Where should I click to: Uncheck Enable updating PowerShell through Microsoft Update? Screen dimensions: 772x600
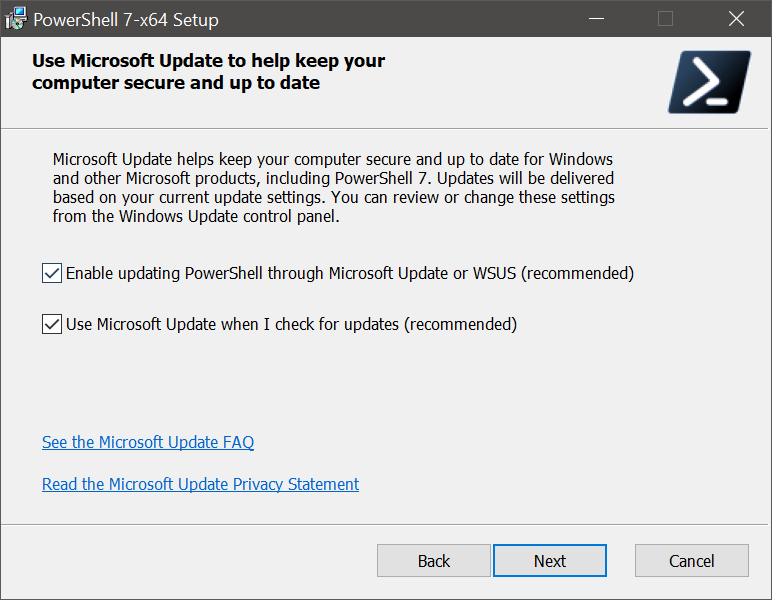click(52, 273)
